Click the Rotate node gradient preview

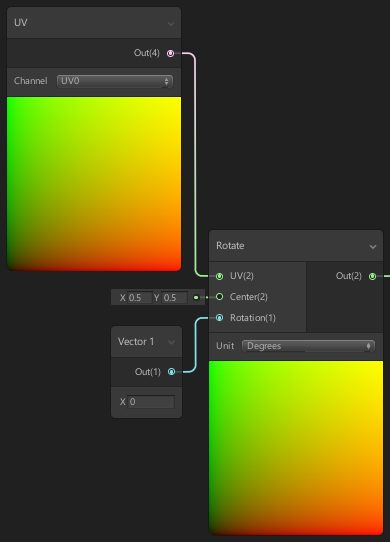(296, 448)
